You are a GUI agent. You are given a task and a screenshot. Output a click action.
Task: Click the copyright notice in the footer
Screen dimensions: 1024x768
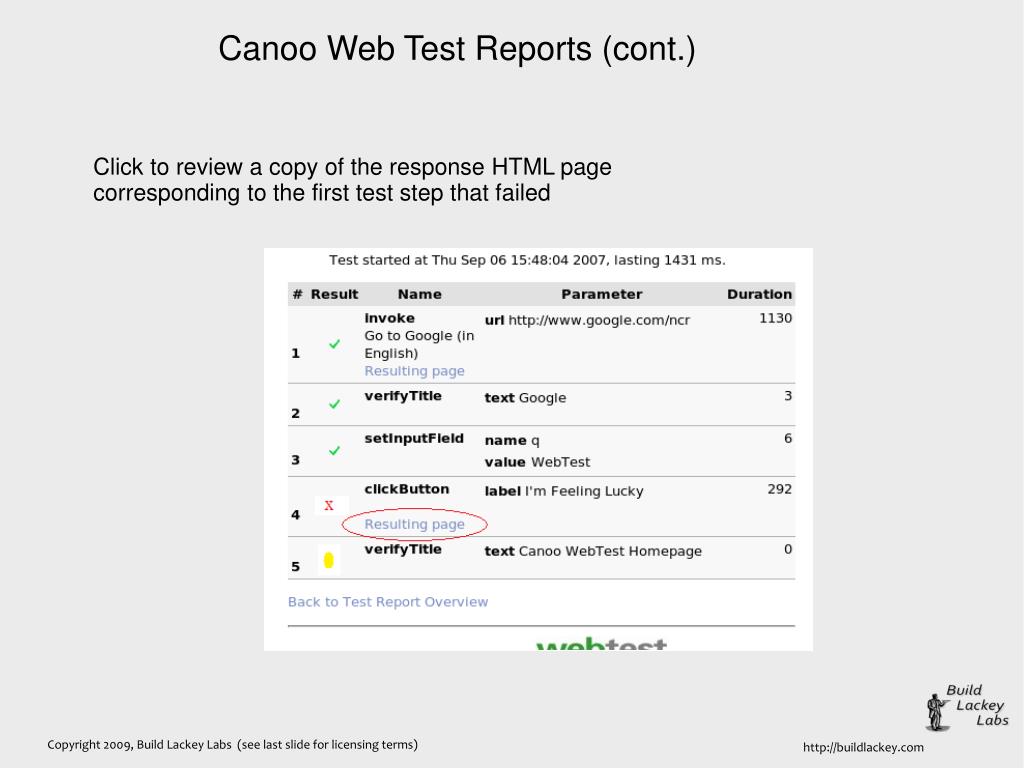click(232, 744)
